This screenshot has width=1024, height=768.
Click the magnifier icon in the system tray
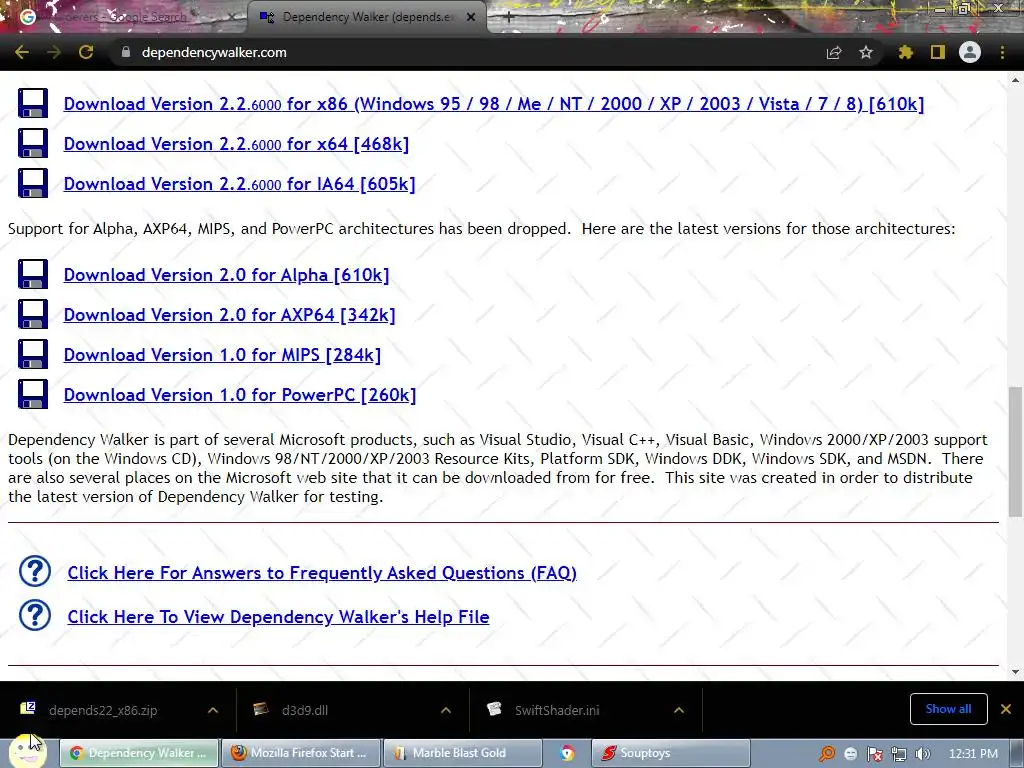pyautogui.click(x=827, y=754)
